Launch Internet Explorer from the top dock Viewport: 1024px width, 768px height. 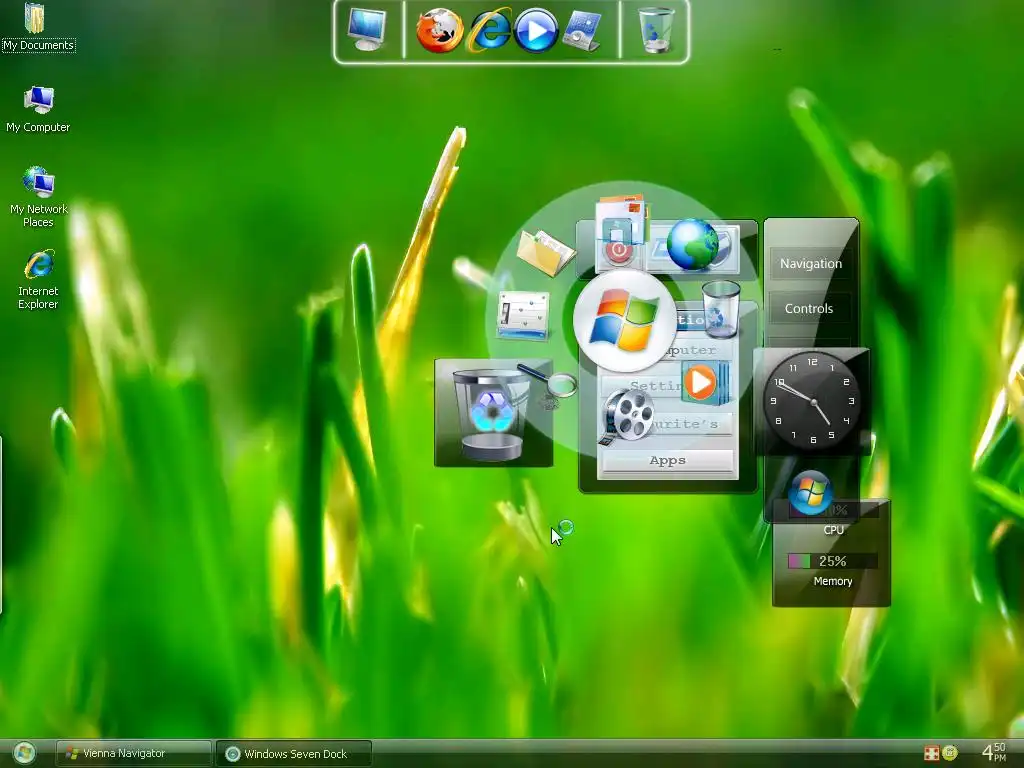488,30
